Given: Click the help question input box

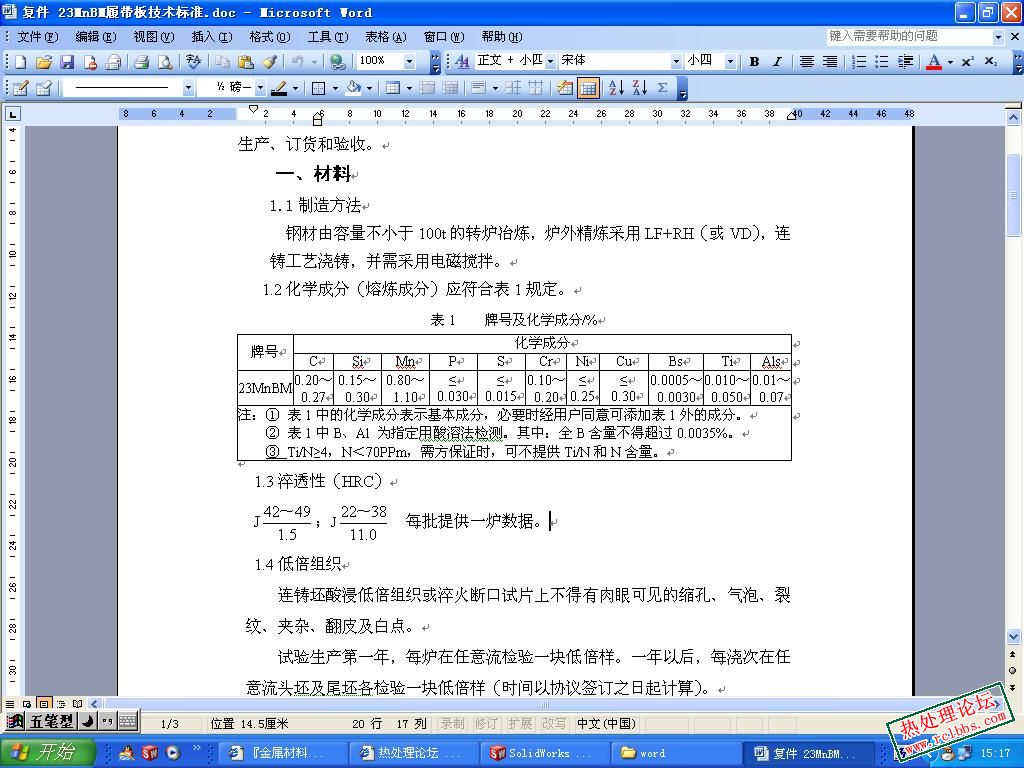Looking at the screenshot, I should coord(908,37).
